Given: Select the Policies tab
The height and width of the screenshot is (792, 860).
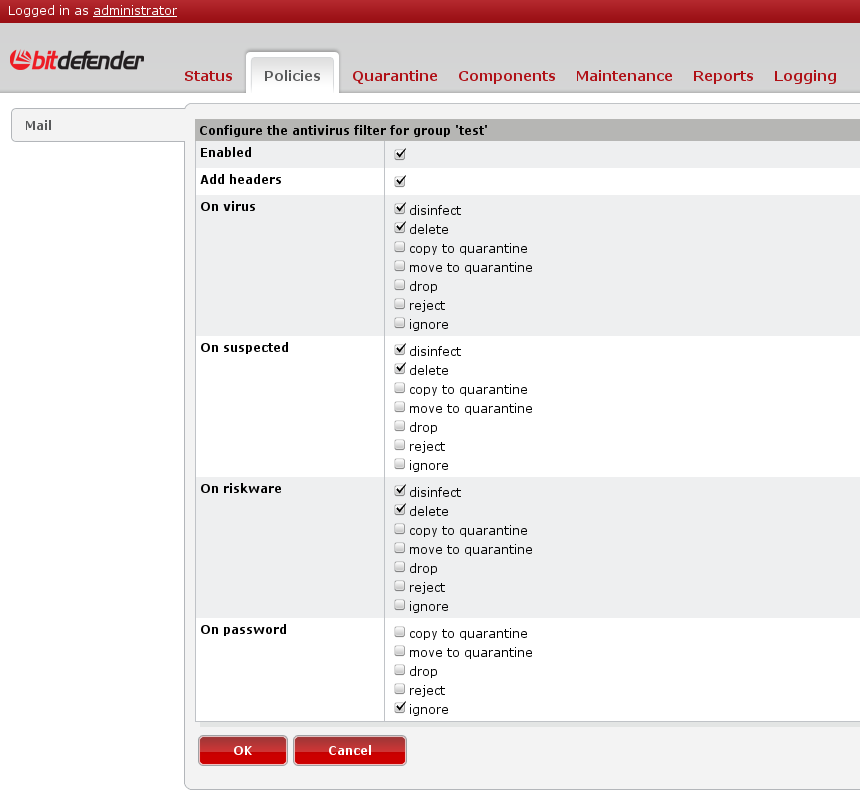Looking at the screenshot, I should 292,76.
